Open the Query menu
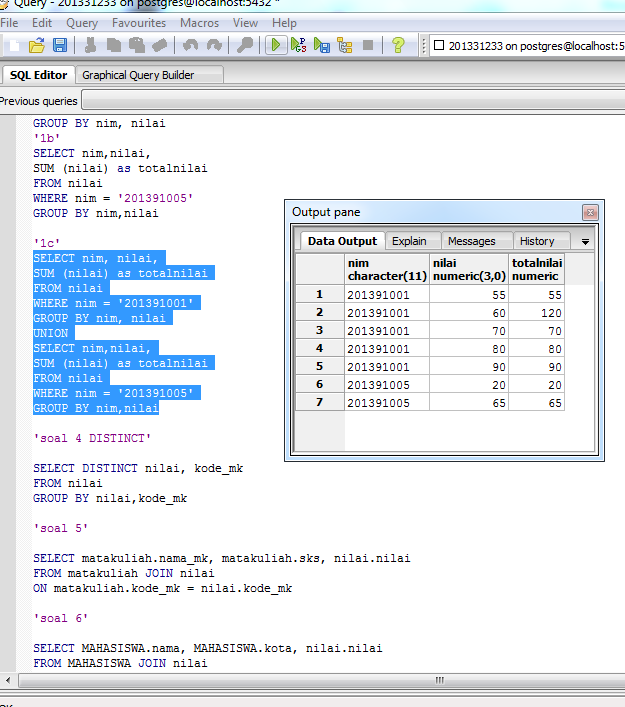The image size is (625, 707). (x=82, y=23)
